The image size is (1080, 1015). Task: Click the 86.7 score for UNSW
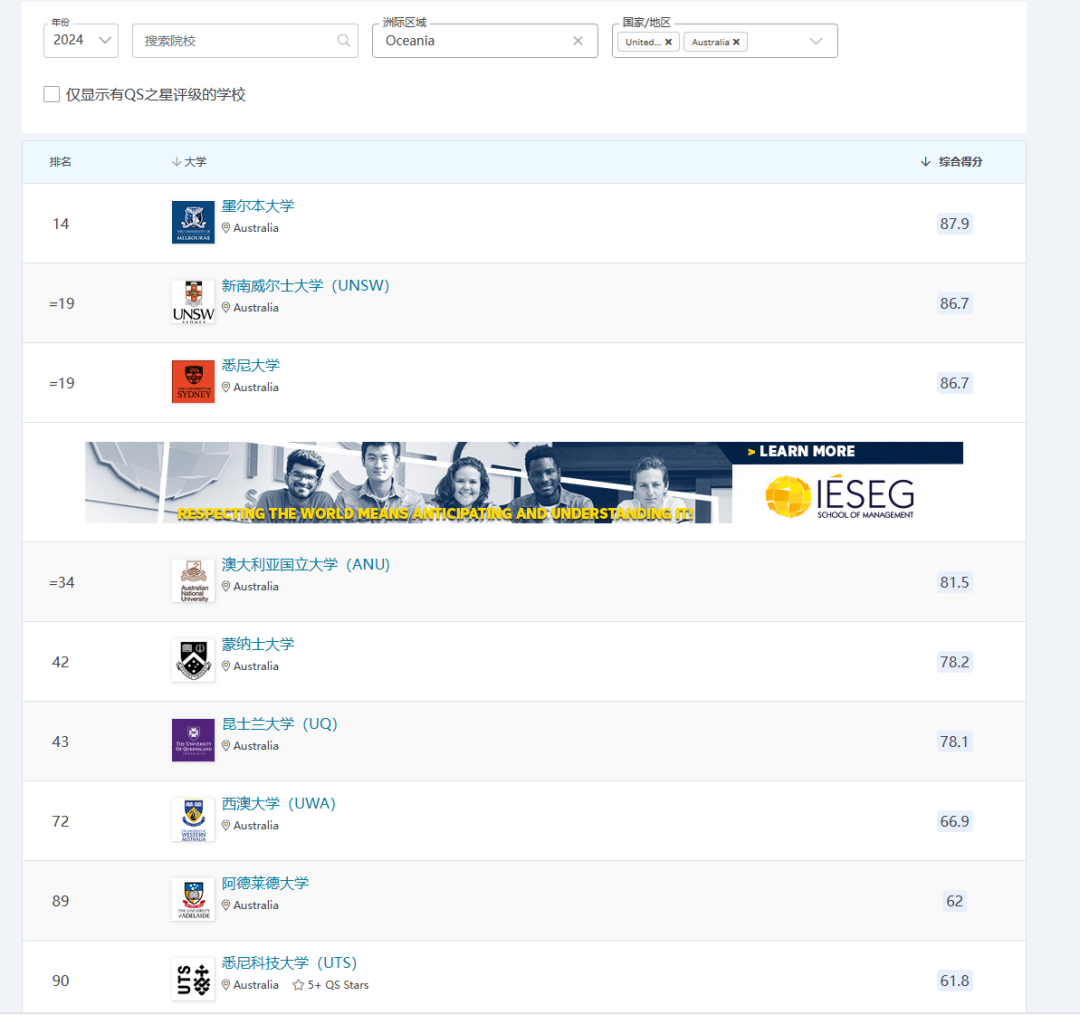955,304
